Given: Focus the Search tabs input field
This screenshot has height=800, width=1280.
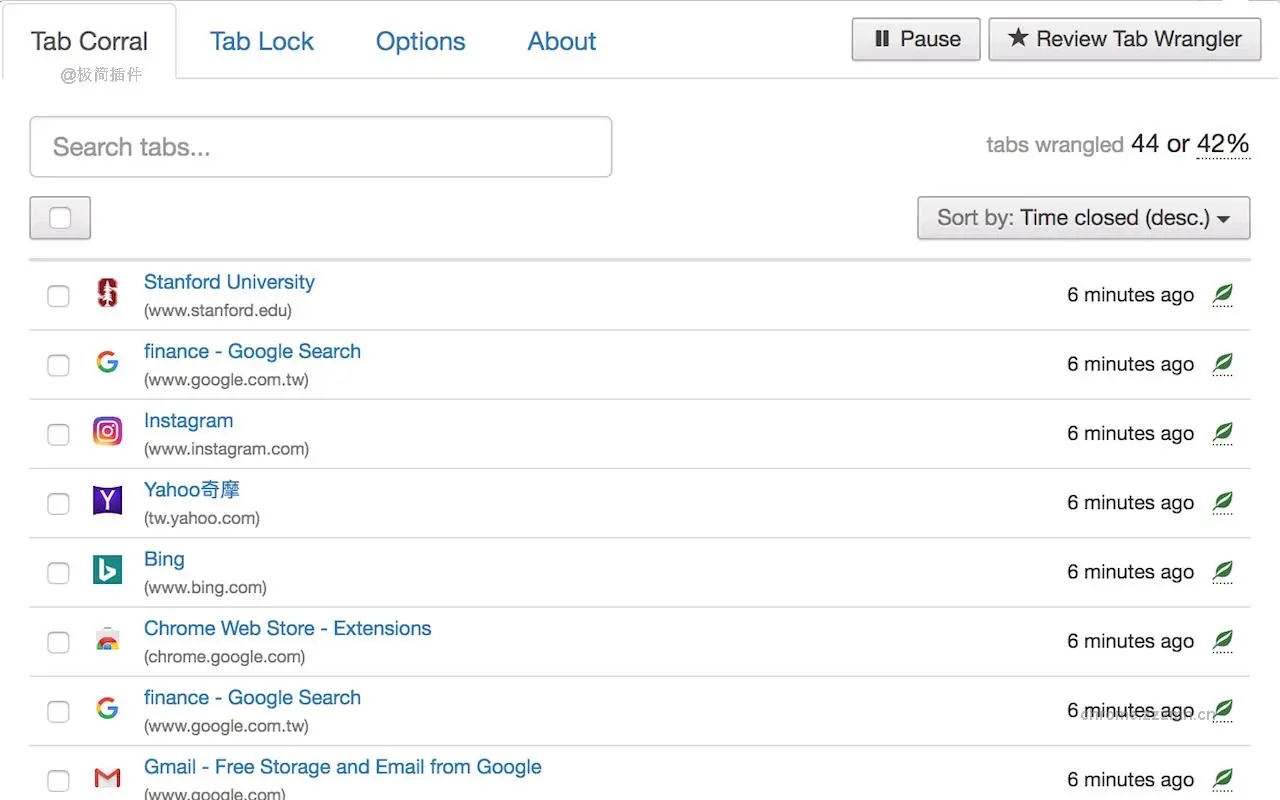Looking at the screenshot, I should click(320, 147).
